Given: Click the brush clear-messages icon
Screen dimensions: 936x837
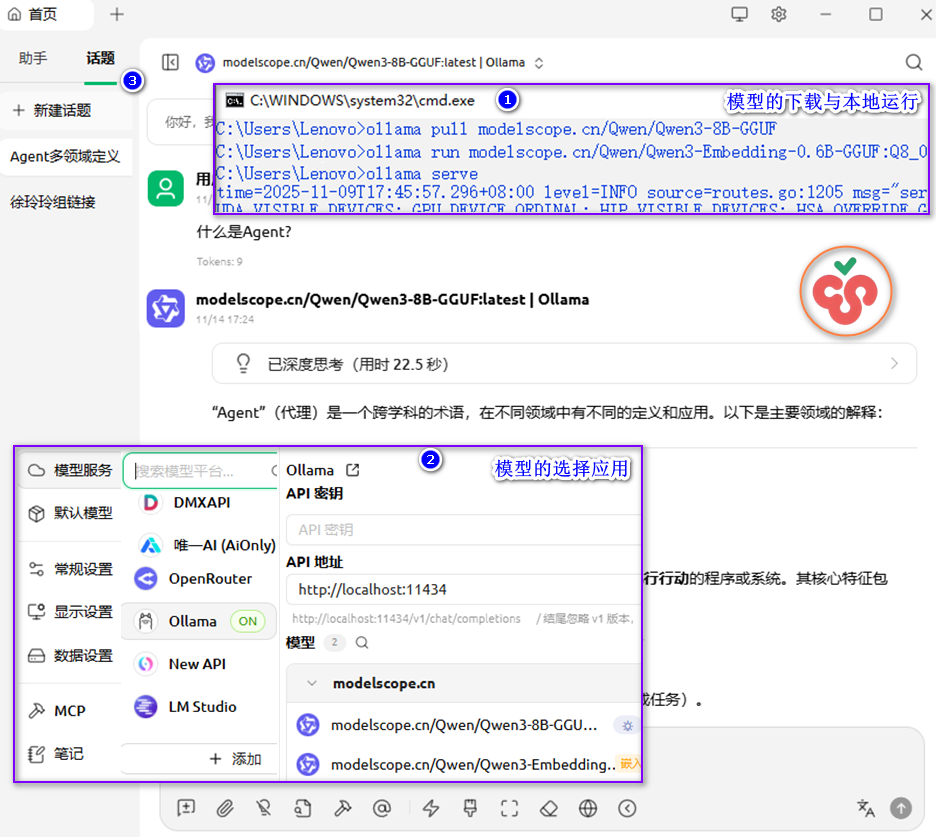Looking at the screenshot, I should click(470, 808).
